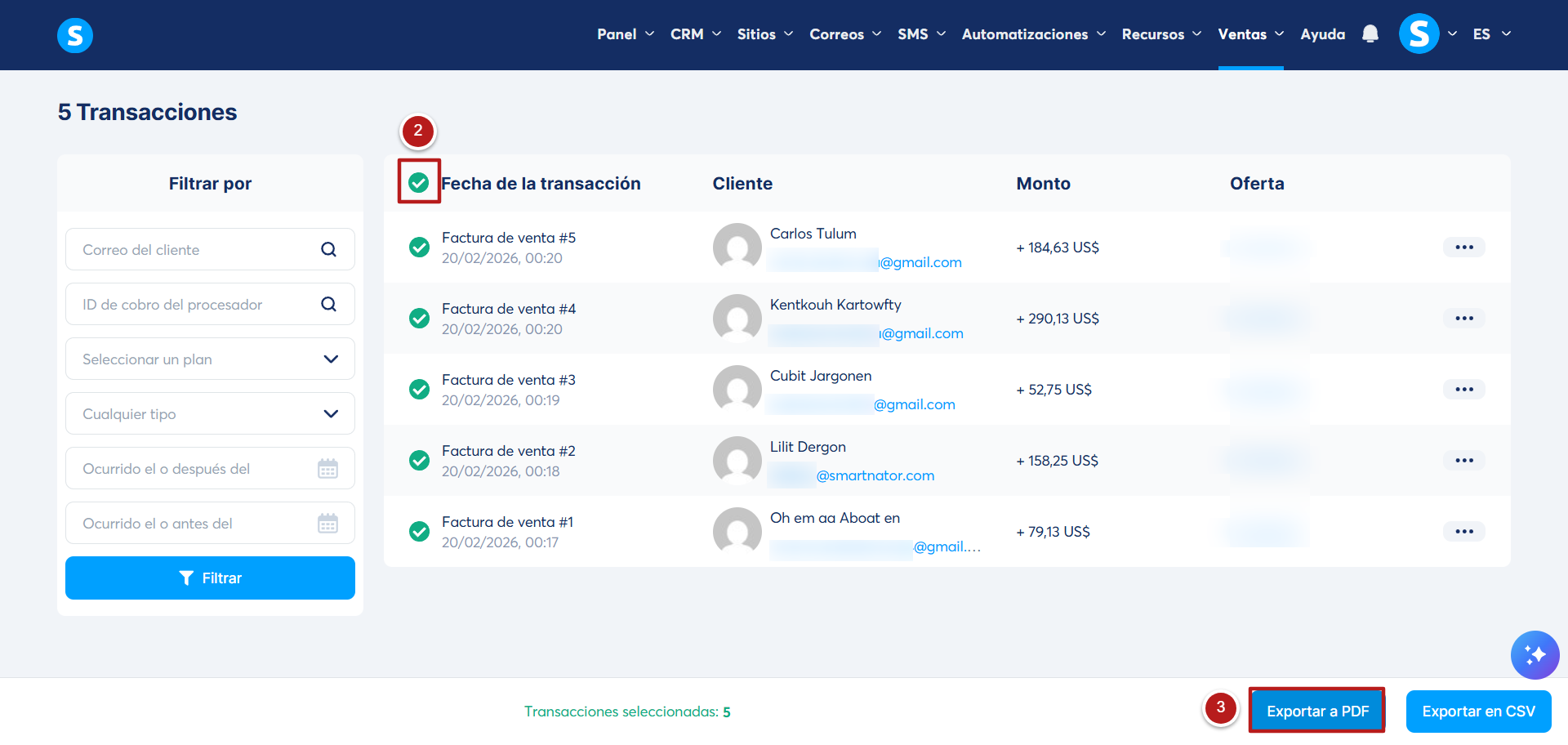Uncheck Factura de venta #3
The image size is (1568, 745).
click(419, 389)
